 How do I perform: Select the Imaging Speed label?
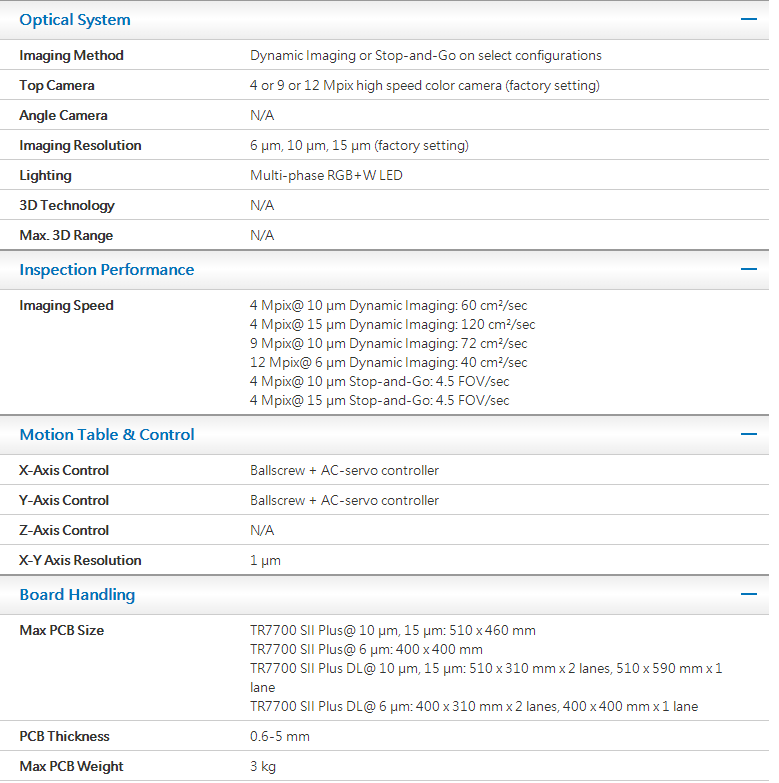(66, 305)
